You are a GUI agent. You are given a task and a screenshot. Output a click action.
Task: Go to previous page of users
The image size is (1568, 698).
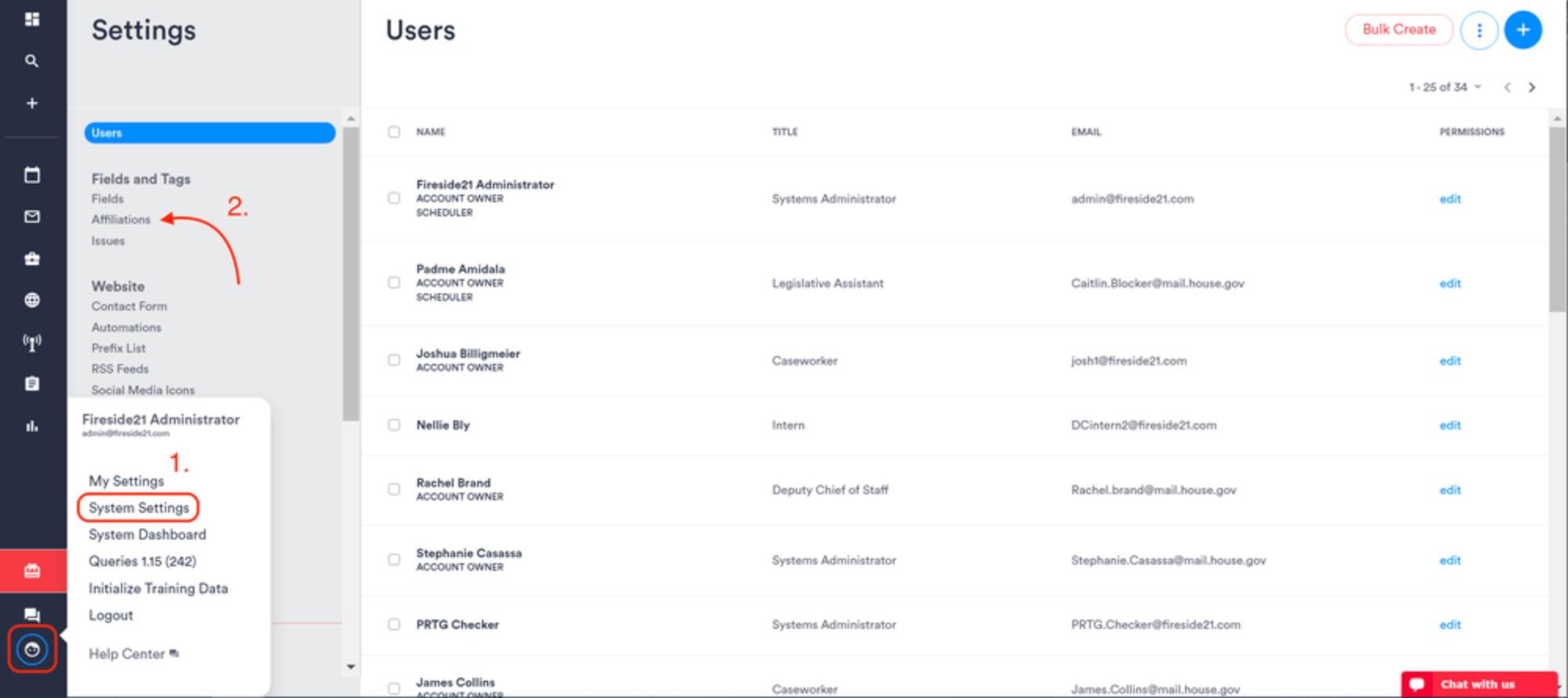coord(1507,87)
